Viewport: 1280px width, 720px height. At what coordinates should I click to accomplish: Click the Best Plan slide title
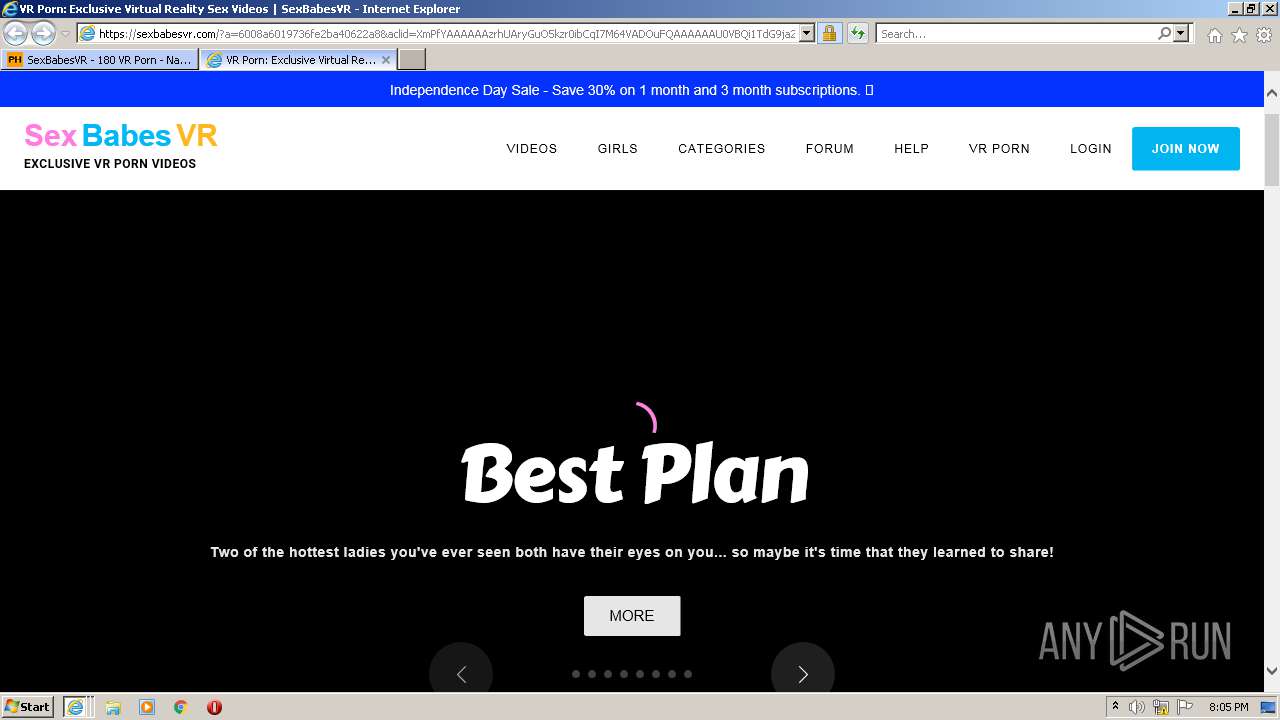tap(634, 473)
